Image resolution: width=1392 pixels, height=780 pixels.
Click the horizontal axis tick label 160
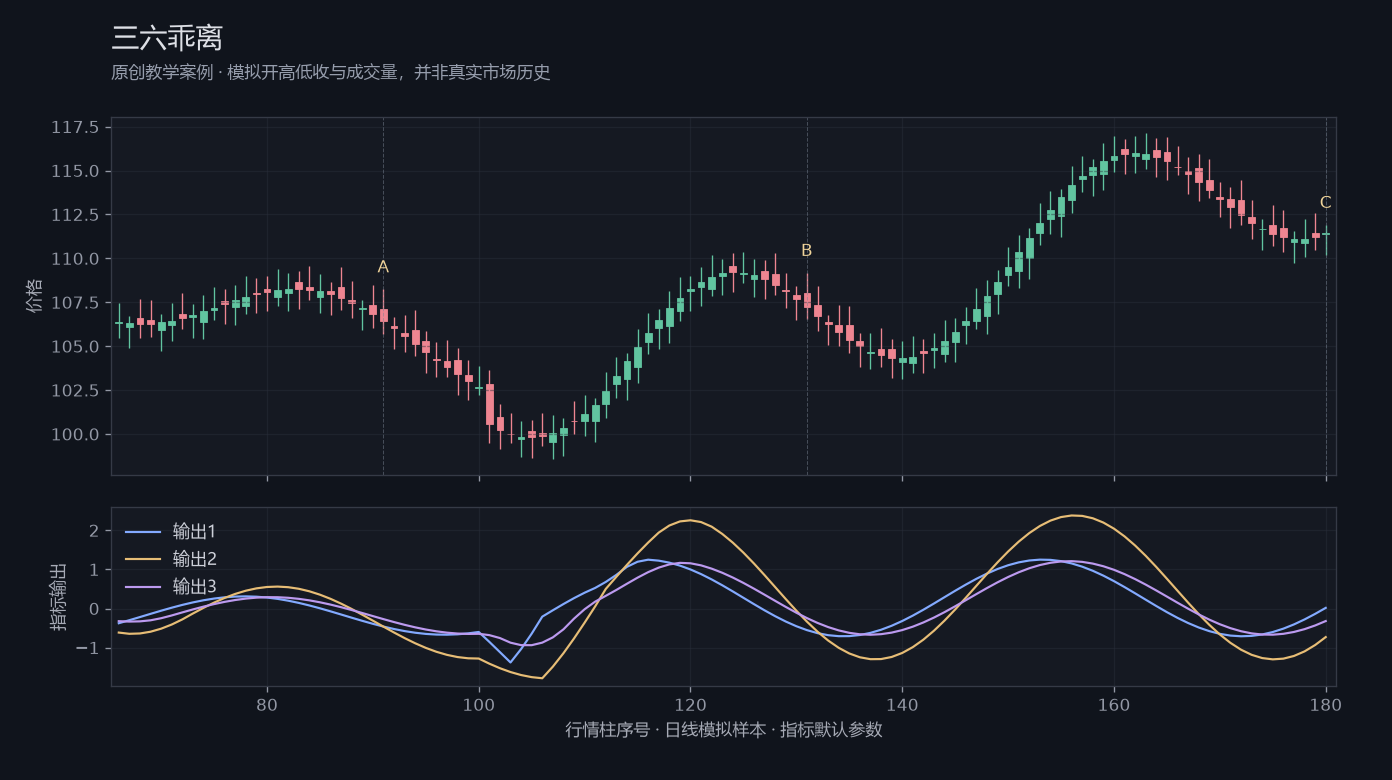point(1114,704)
